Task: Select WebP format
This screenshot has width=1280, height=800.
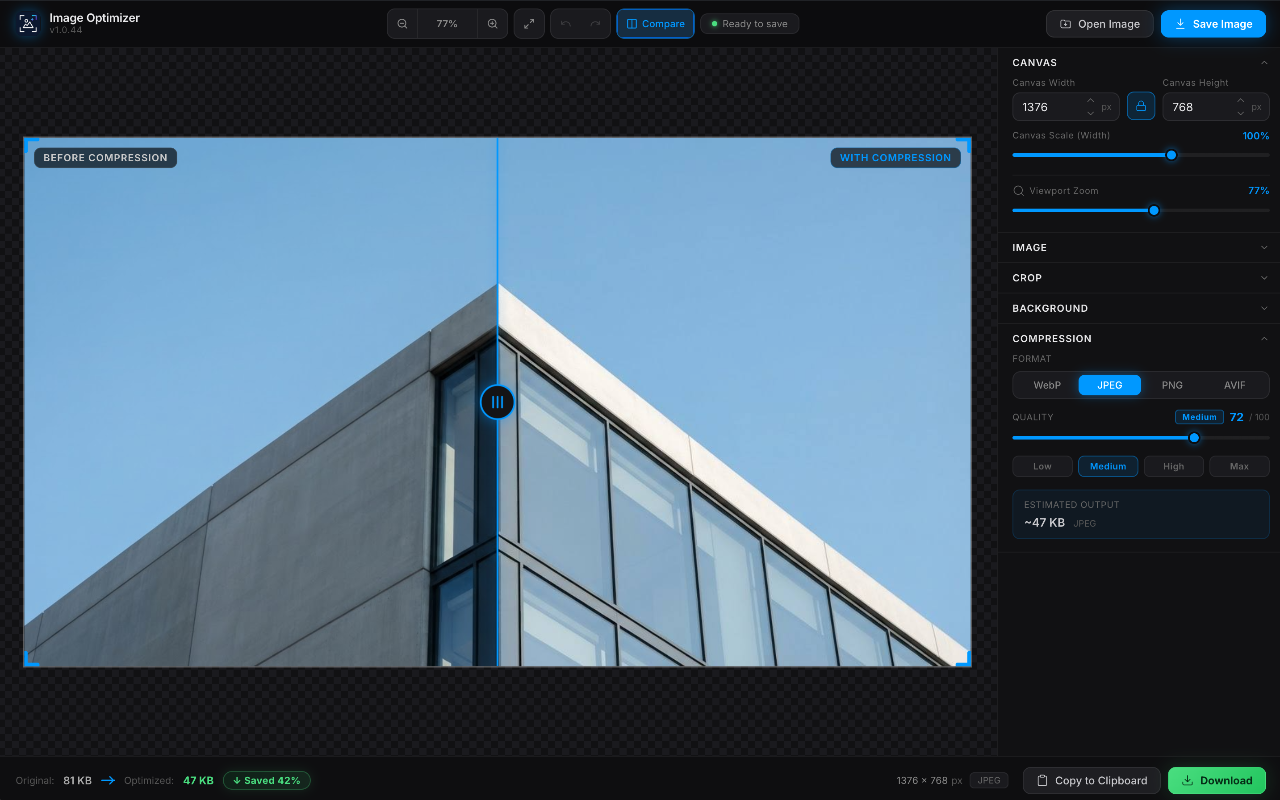Action: point(1047,385)
